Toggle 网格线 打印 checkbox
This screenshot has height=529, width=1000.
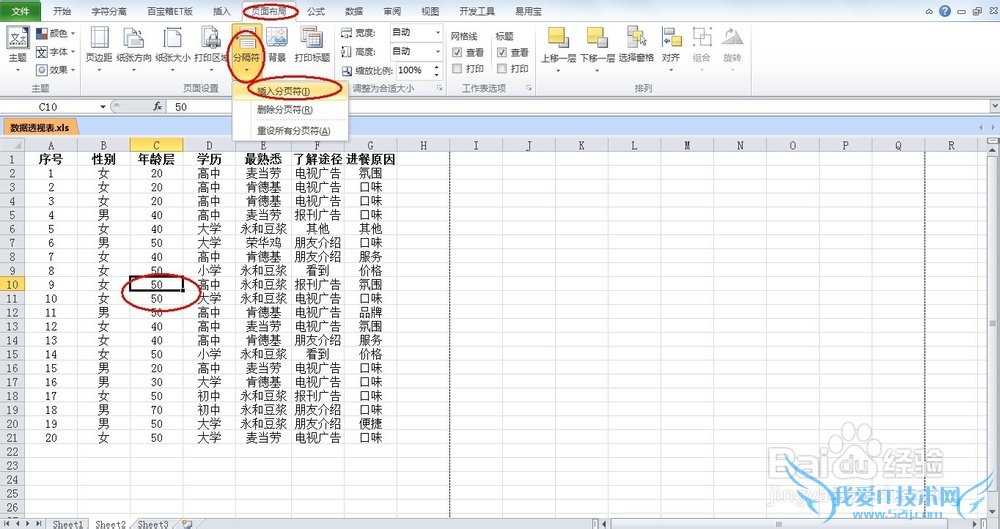[457, 68]
